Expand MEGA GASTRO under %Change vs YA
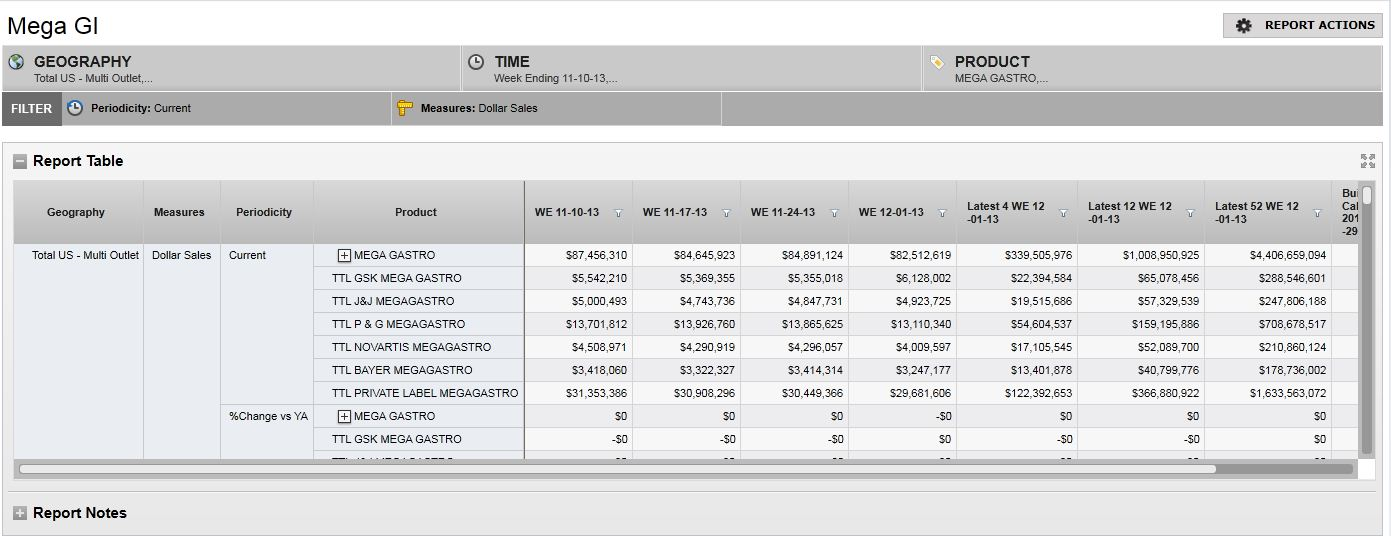 coord(344,416)
